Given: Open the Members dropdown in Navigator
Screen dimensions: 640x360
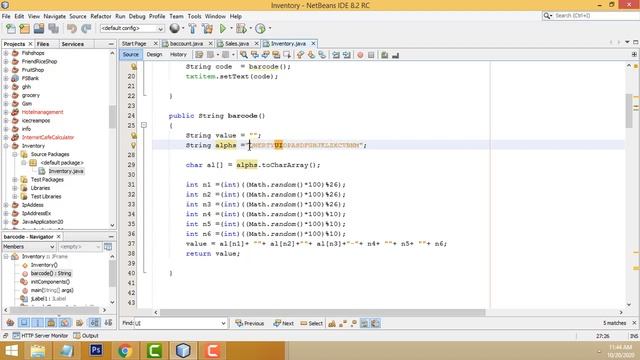Looking at the screenshot, I should (x=52, y=247).
